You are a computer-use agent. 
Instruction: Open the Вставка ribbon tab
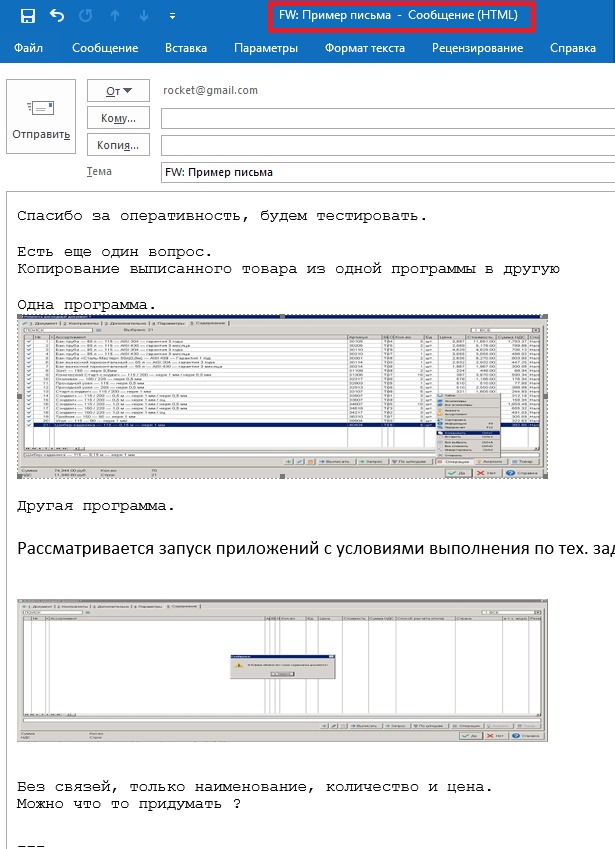click(x=185, y=48)
